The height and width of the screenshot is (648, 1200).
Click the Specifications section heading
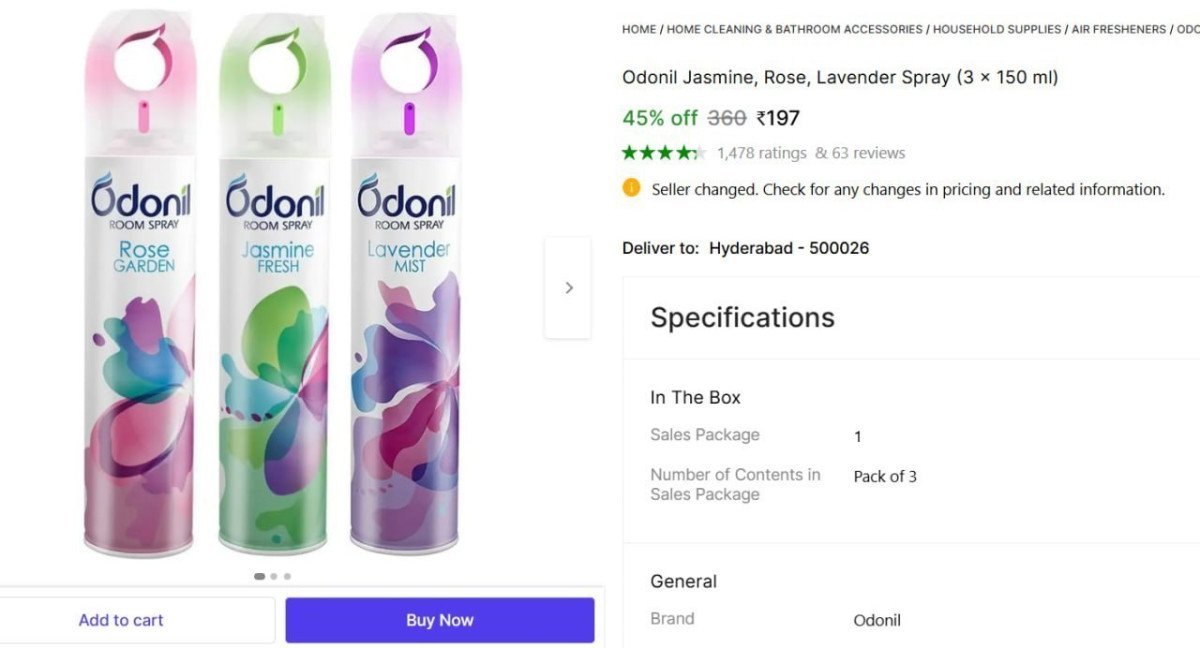pyautogui.click(x=742, y=317)
